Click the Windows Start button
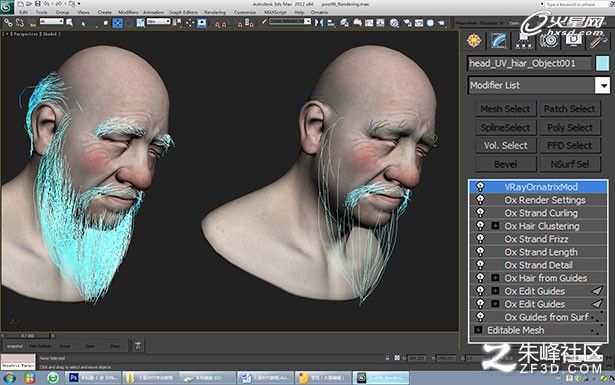Viewport: 615px width, 385px height. (x=10, y=378)
